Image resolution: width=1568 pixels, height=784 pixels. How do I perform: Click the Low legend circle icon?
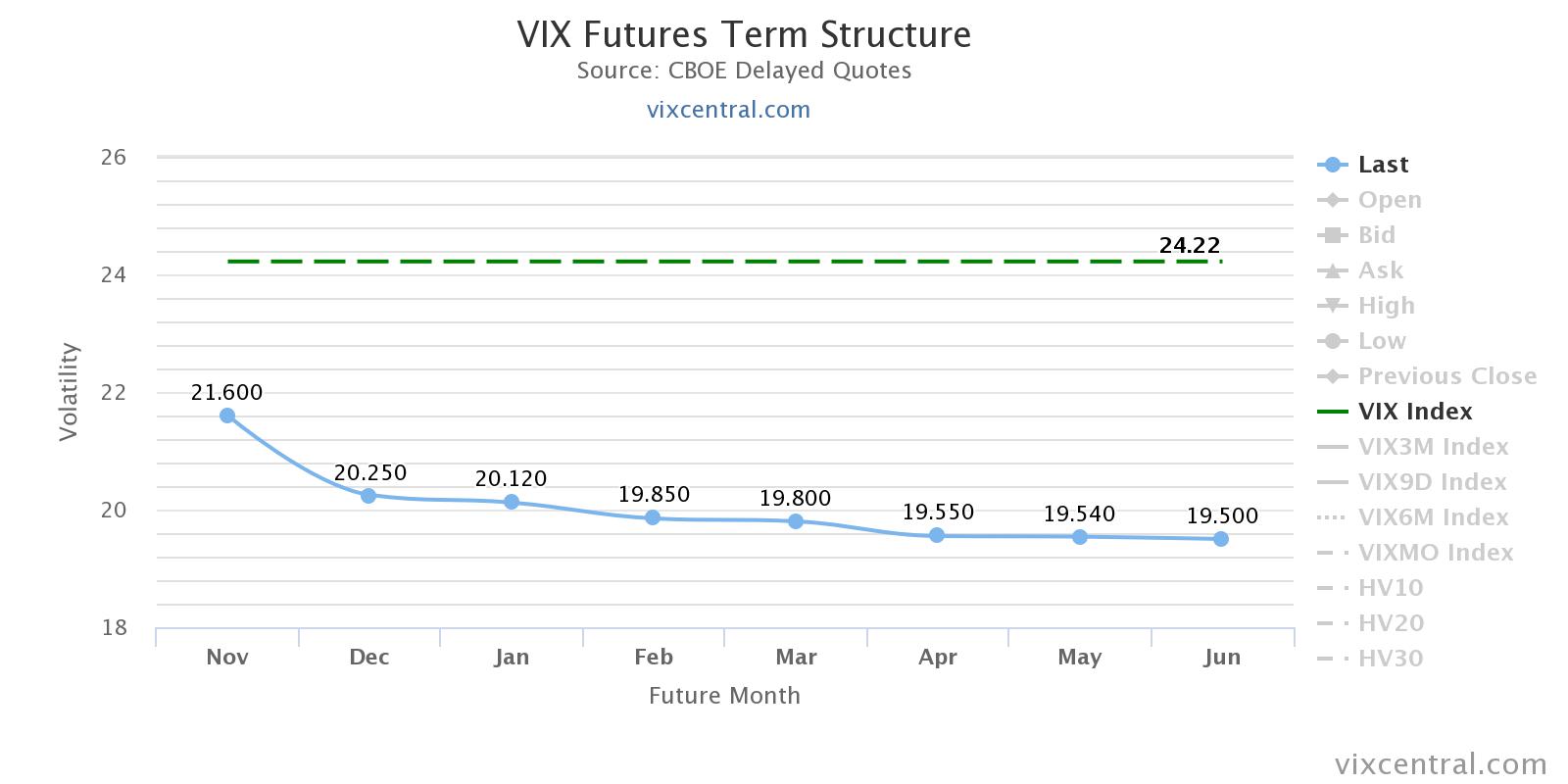[1332, 341]
